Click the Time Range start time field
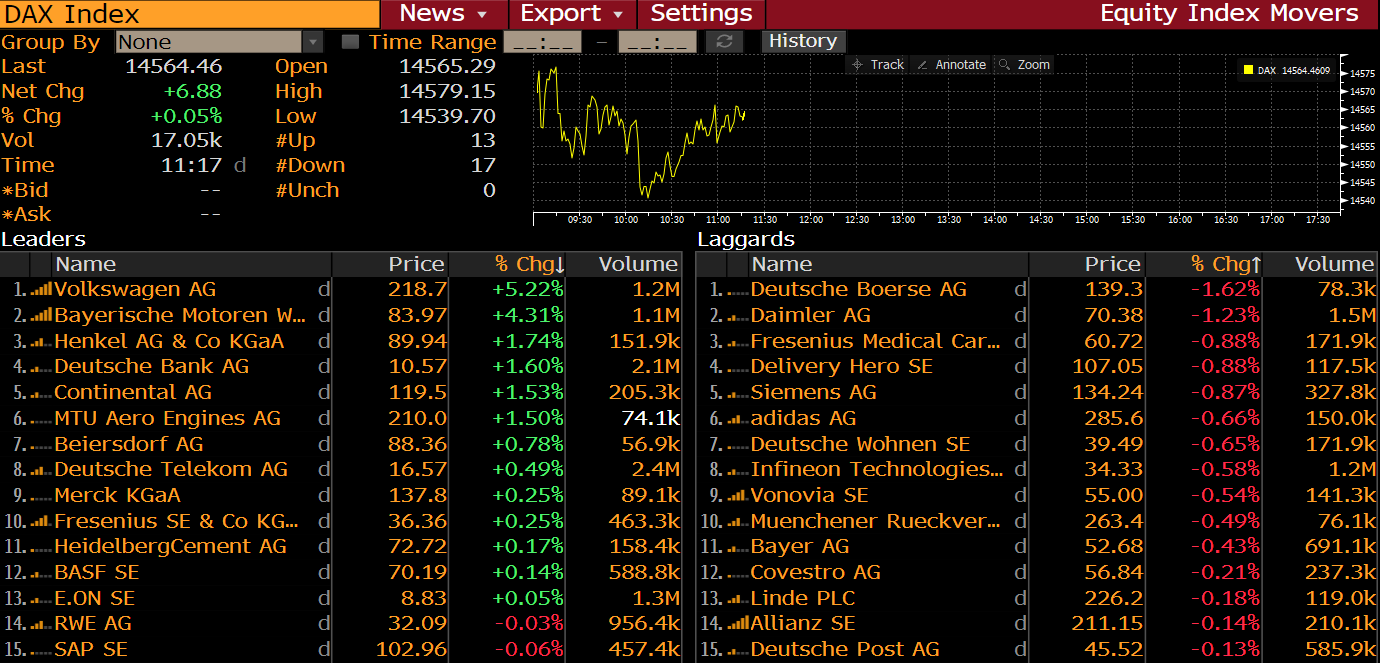Image resolution: width=1380 pixels, height=663 pixels. [542, 42]
